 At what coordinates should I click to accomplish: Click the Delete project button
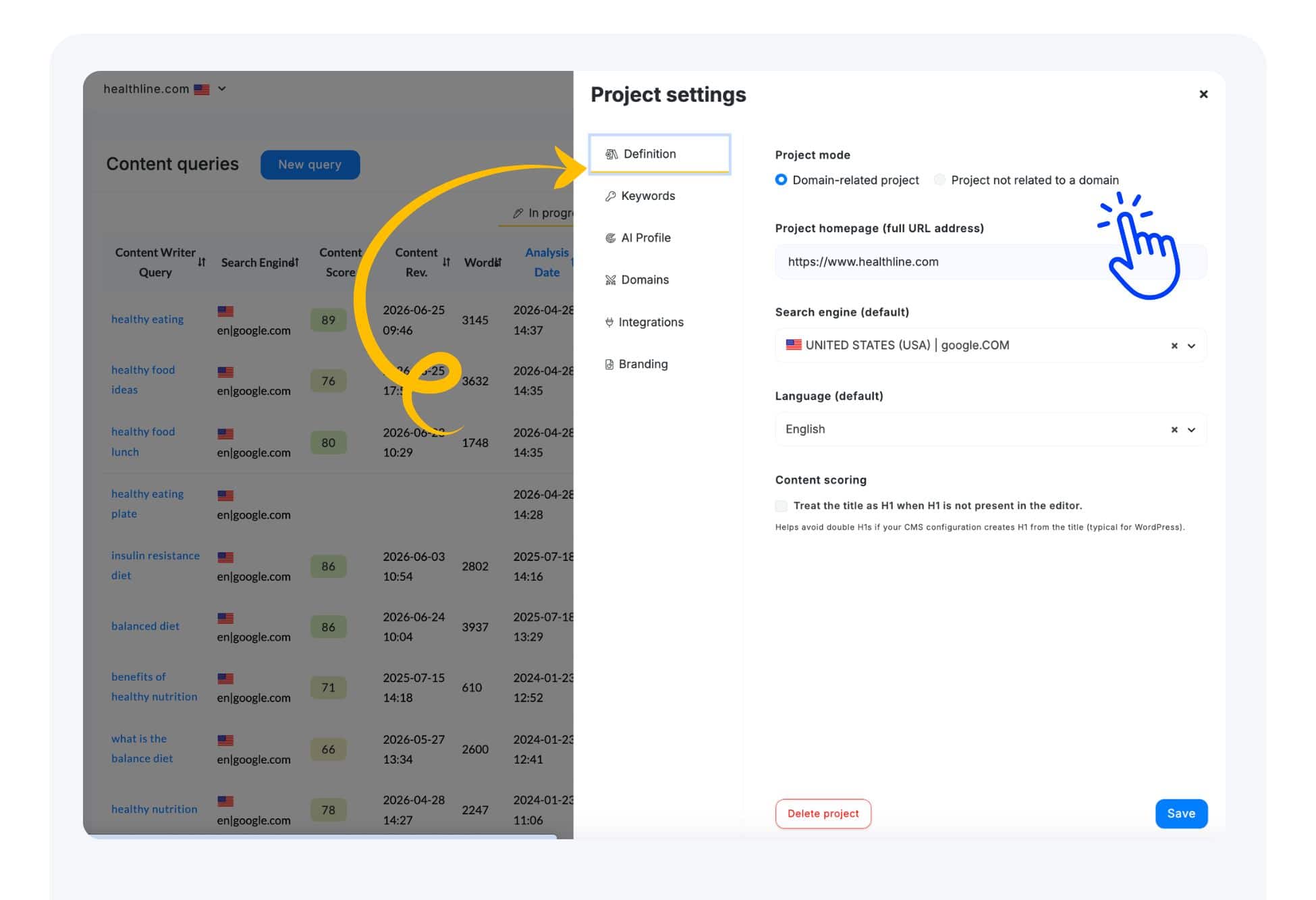(823, 814)
